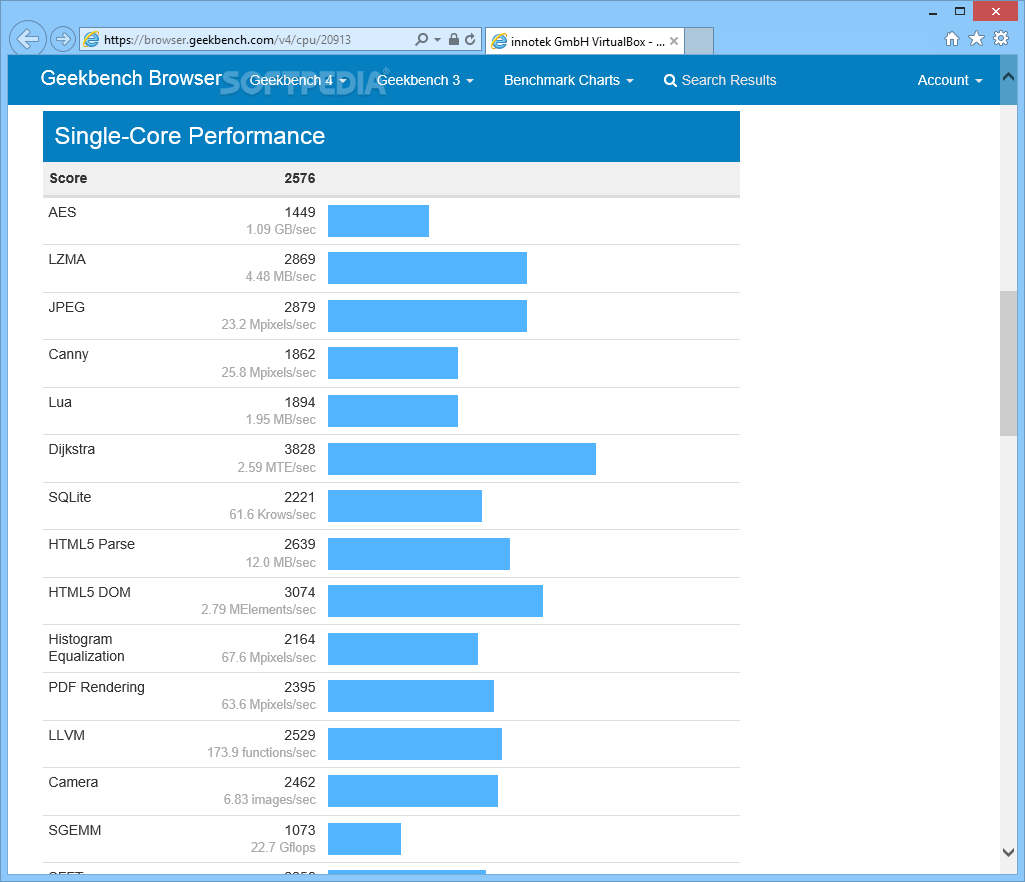Open the Home page icon
Image resolution: width=1025 pixels, height=882 pixels.
tap(952, 39)
